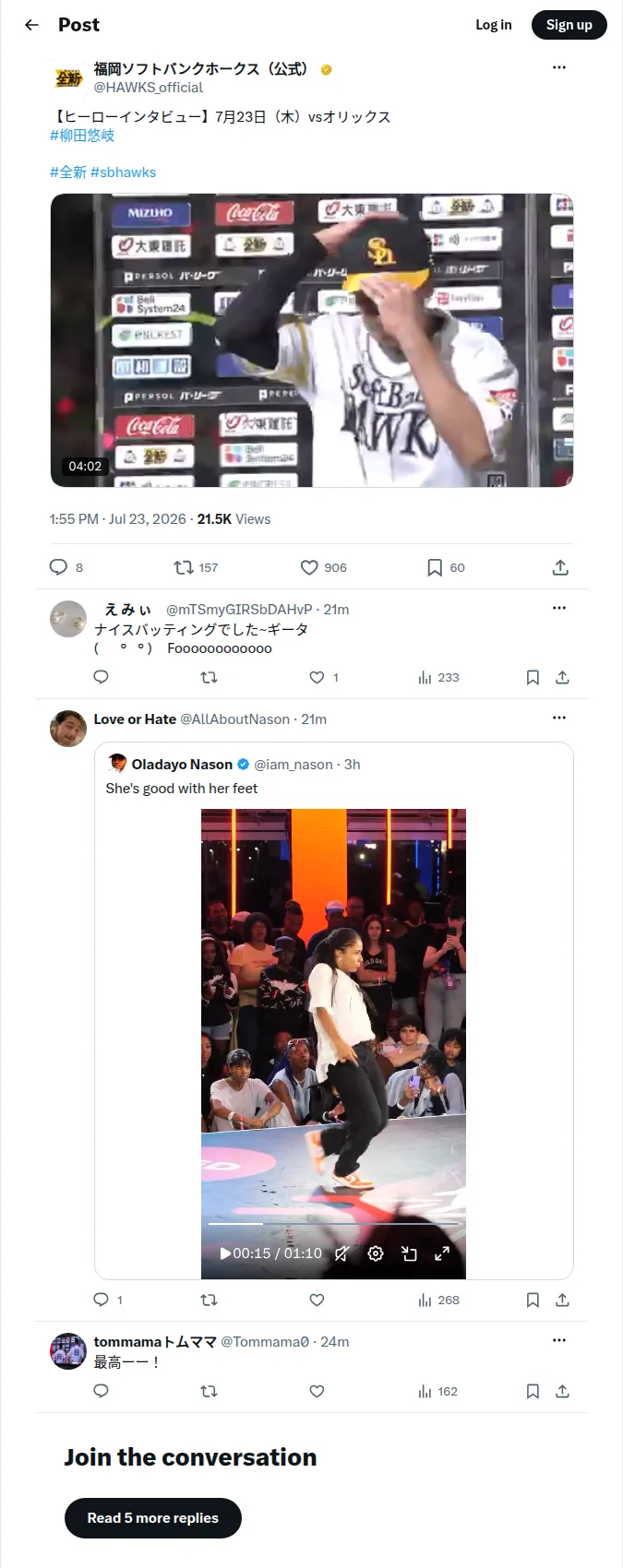The image size is (623, 1568).
Task: Open the more options menu on the main post
Action: click(559, 67)
